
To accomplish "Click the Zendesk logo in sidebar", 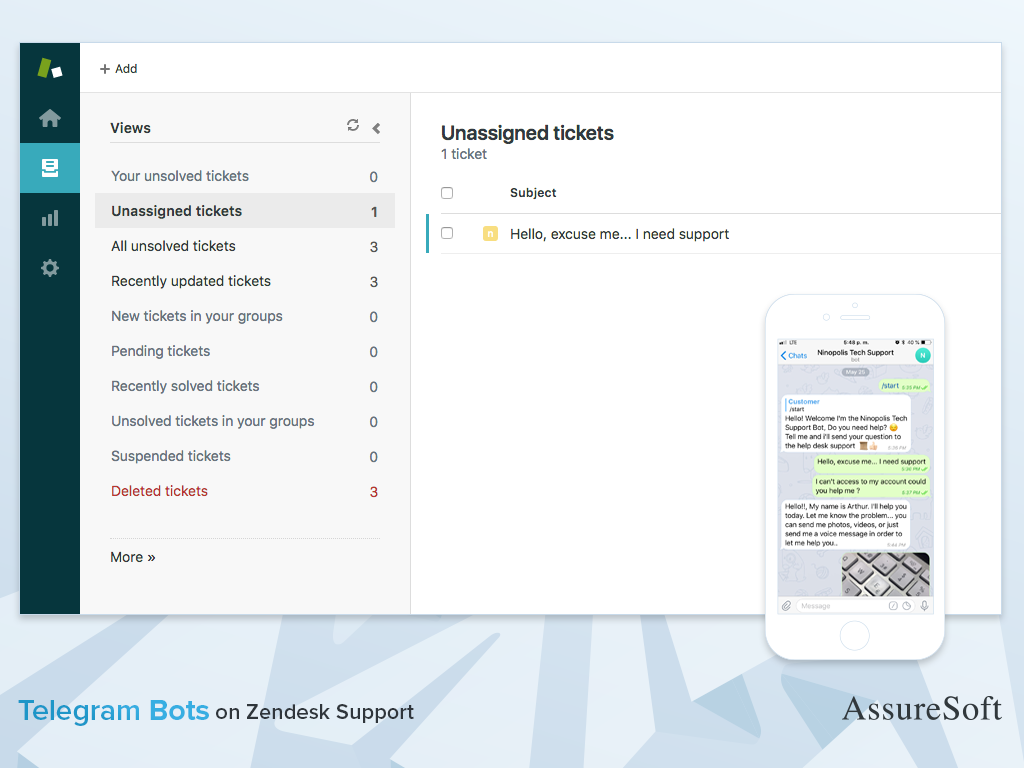I will [50, 68].
